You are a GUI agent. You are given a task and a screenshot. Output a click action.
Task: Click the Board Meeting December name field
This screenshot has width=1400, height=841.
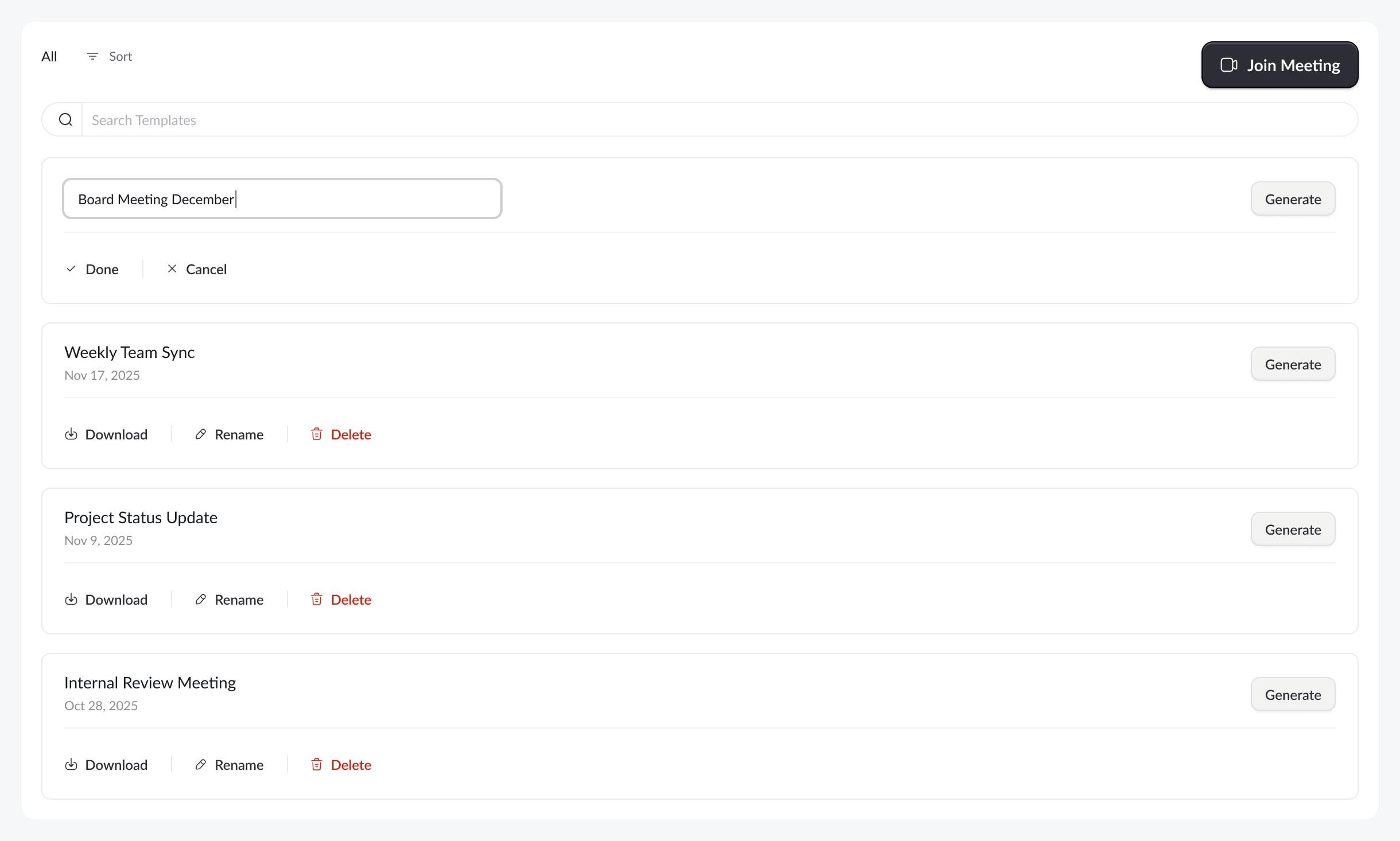tap(282, 199)
